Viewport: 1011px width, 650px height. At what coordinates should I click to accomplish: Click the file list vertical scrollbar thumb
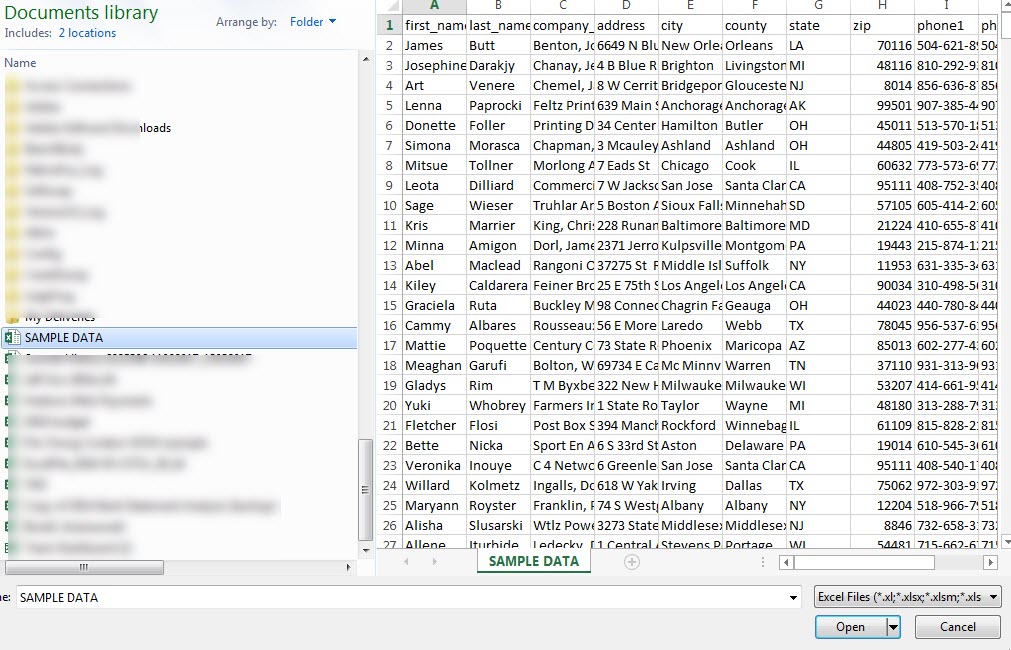tap(366, 490)
